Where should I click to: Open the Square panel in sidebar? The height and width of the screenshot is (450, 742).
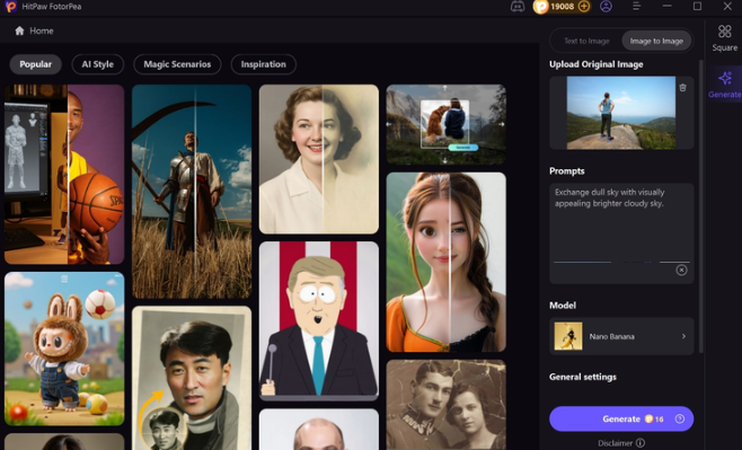724,38
